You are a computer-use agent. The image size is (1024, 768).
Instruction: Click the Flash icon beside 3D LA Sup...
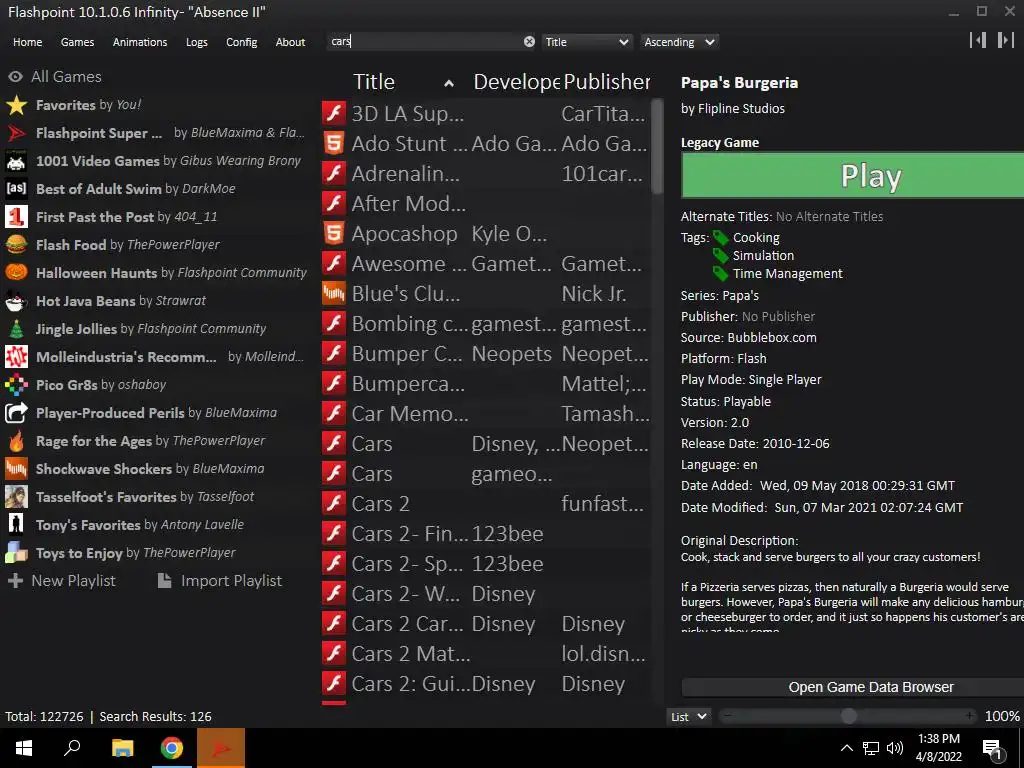pos(334,113)
